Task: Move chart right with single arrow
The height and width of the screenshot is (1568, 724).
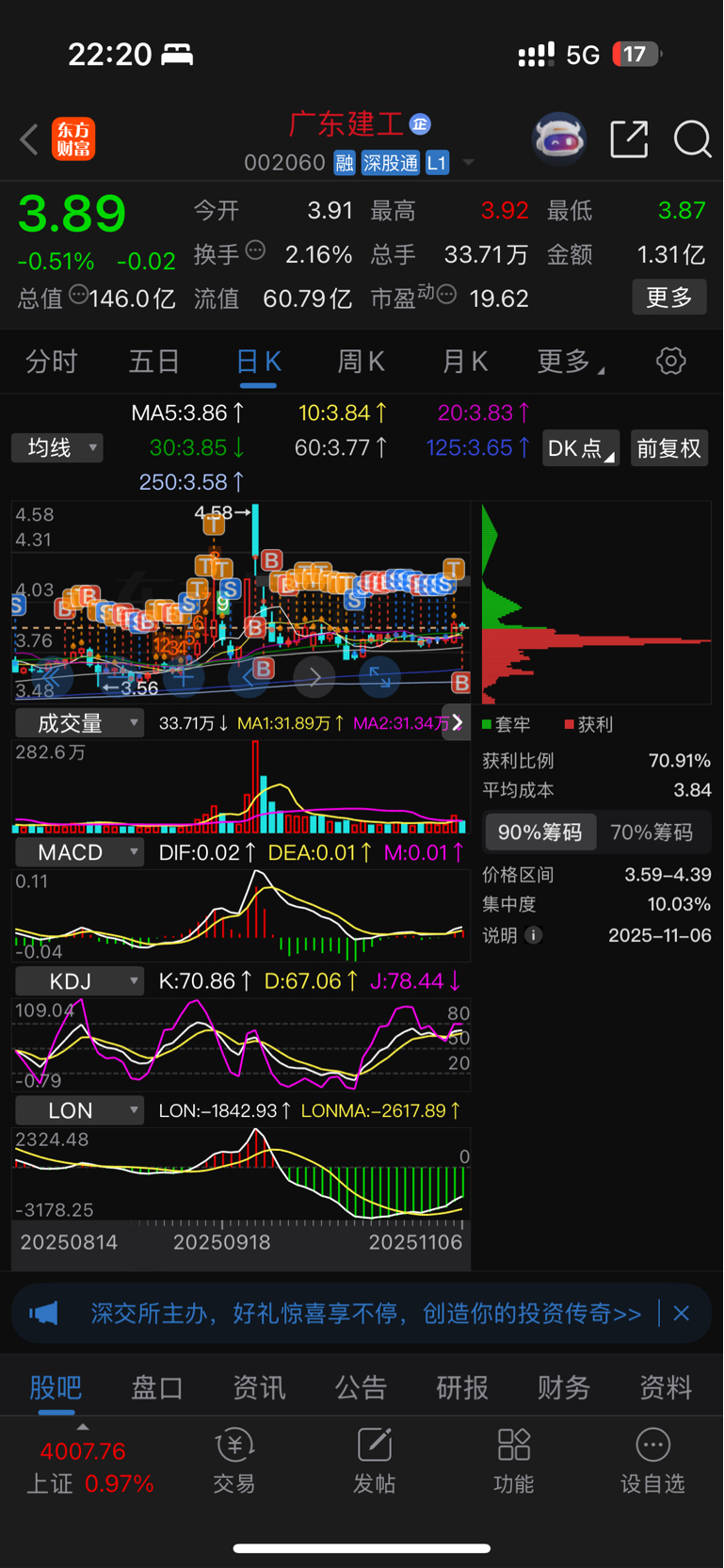Action: pos(314,676)
